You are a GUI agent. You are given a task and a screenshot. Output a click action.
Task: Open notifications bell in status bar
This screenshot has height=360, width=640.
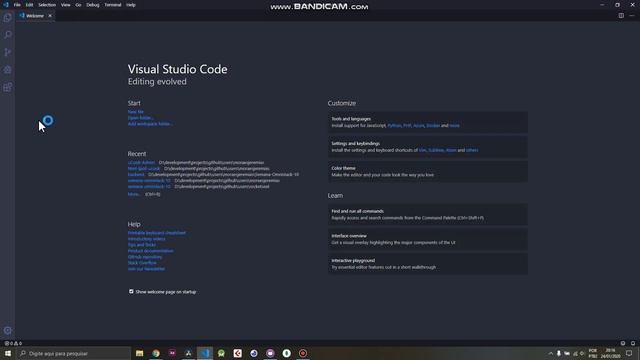pos(633,343)
